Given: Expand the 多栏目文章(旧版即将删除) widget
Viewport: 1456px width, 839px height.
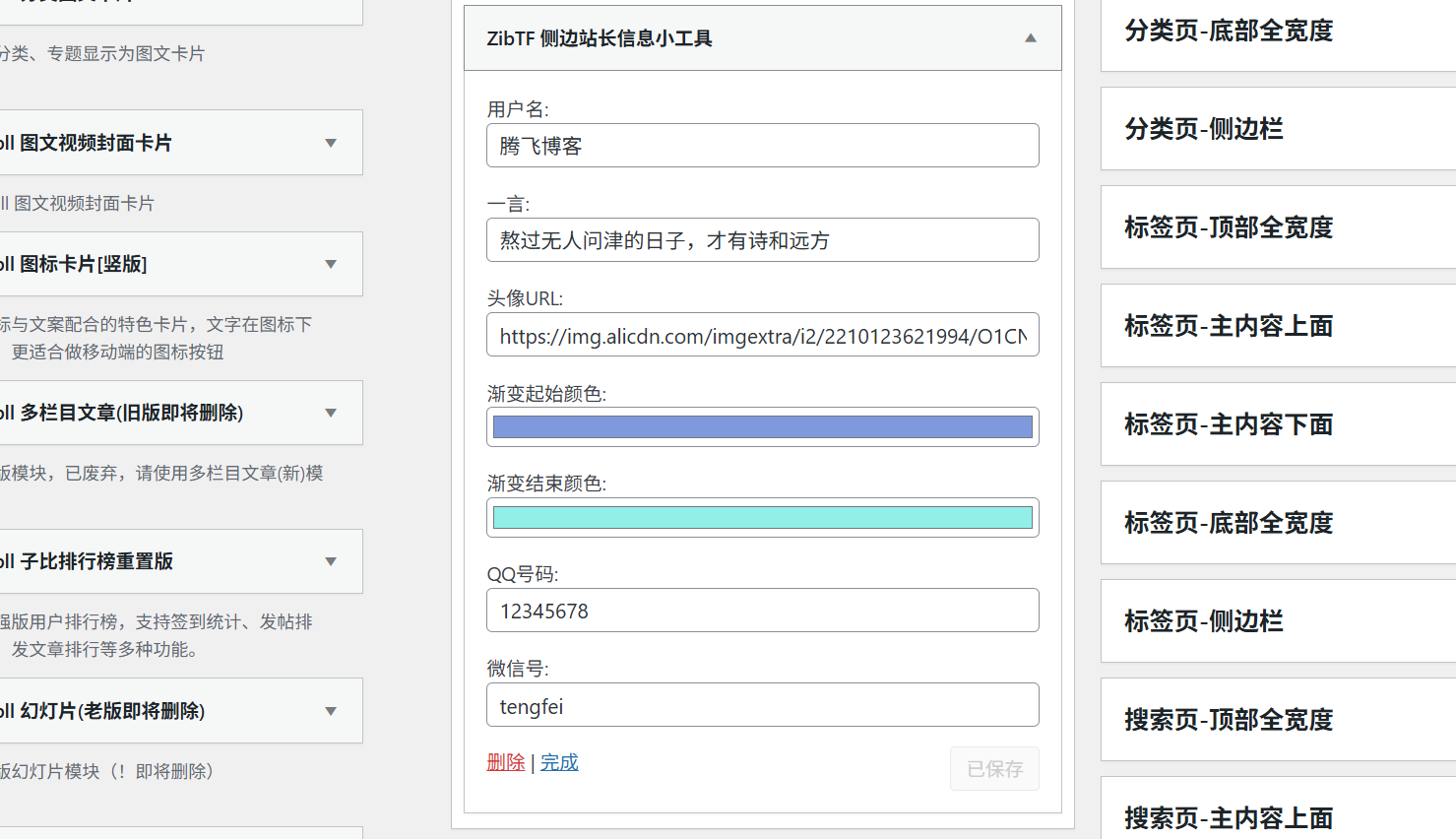Looking at the screenshot, I should tap(331, 413).
